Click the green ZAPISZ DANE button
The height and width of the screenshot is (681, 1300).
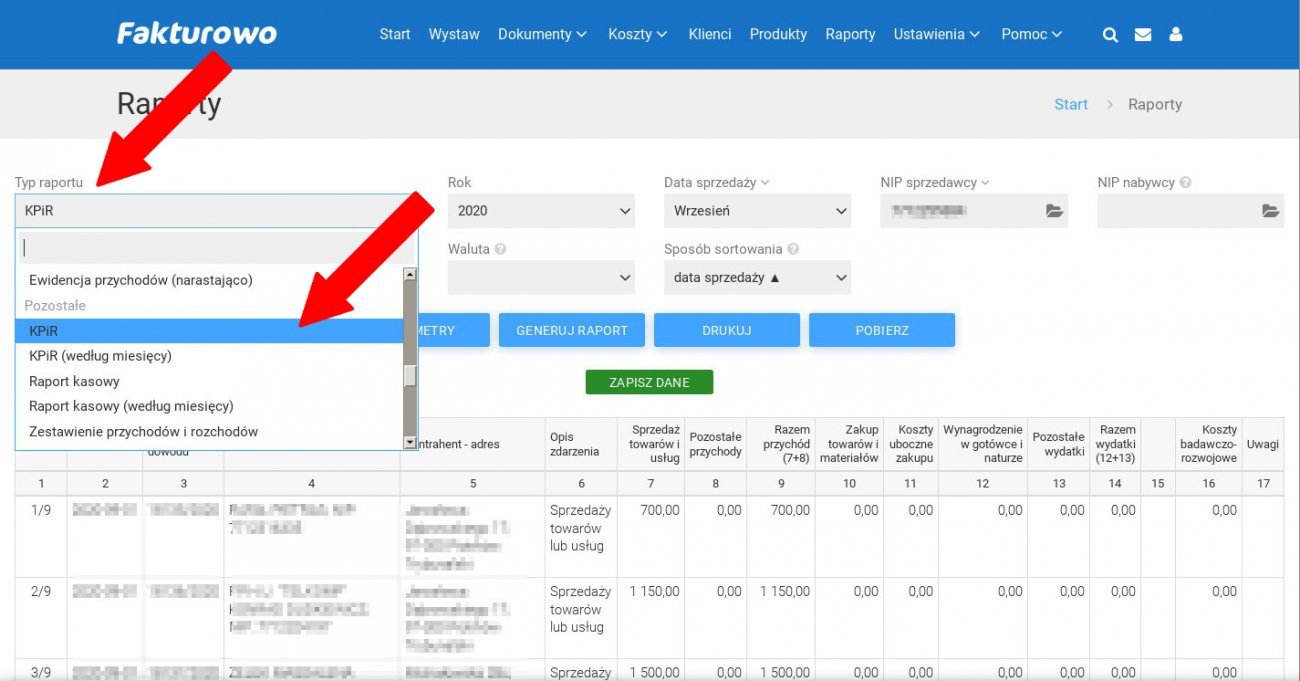click(650, 382)
